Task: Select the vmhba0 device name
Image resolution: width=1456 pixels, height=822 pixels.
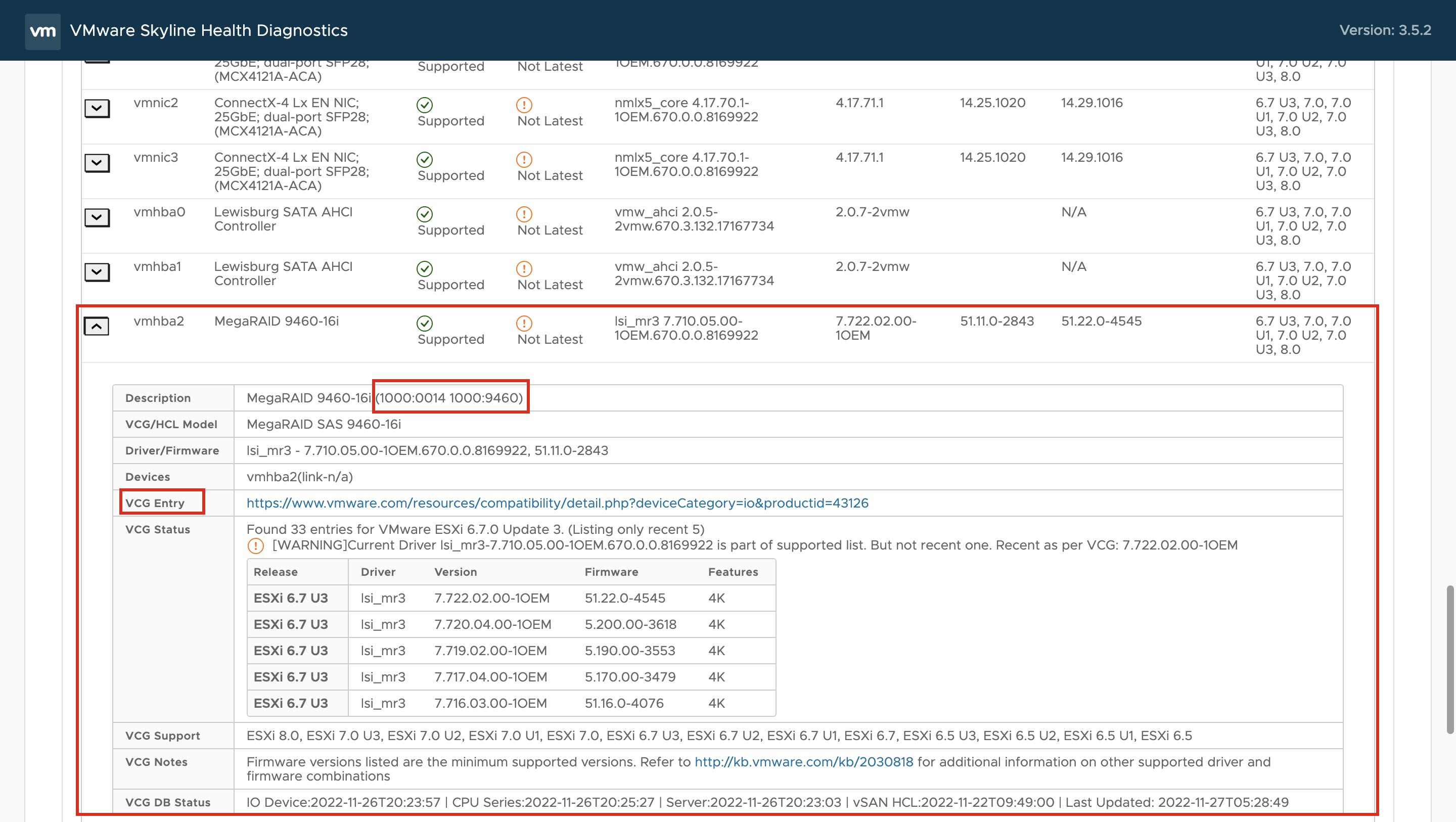Action: pos(159,212)
